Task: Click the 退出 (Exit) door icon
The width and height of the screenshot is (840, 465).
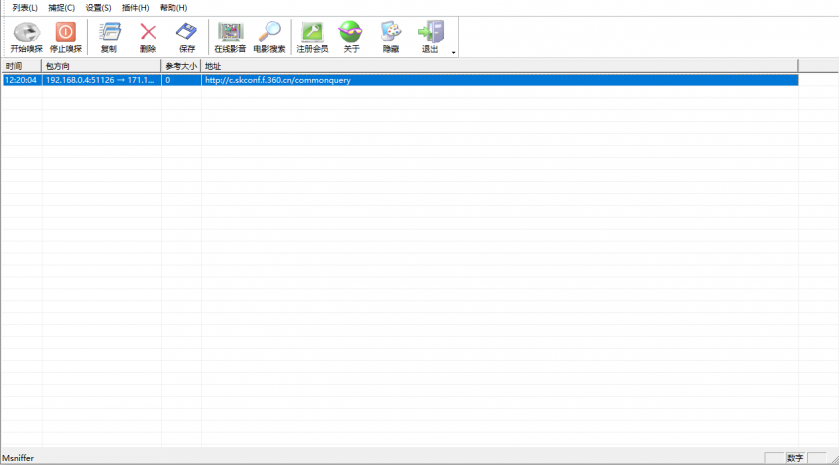Action: (430, 37)
